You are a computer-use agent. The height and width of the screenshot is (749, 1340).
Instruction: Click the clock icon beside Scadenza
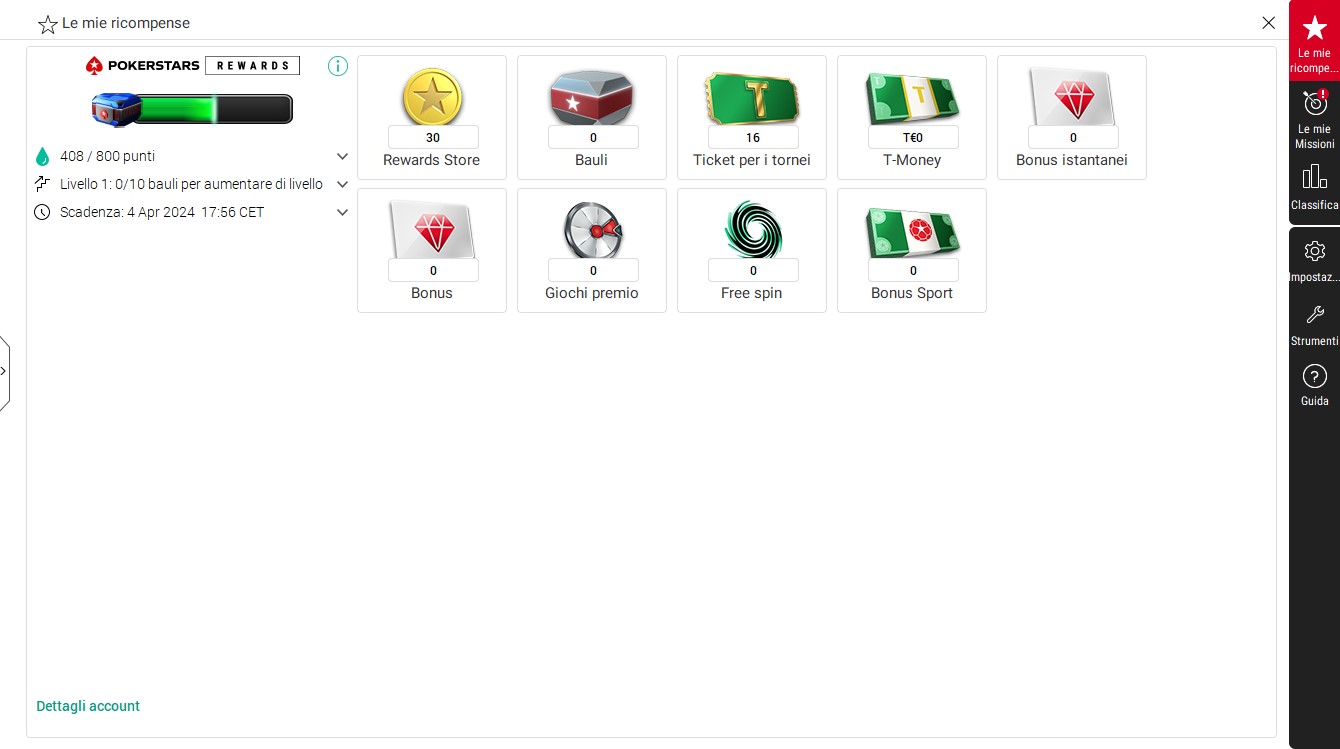pyautogui.click(x=42, y=212)
